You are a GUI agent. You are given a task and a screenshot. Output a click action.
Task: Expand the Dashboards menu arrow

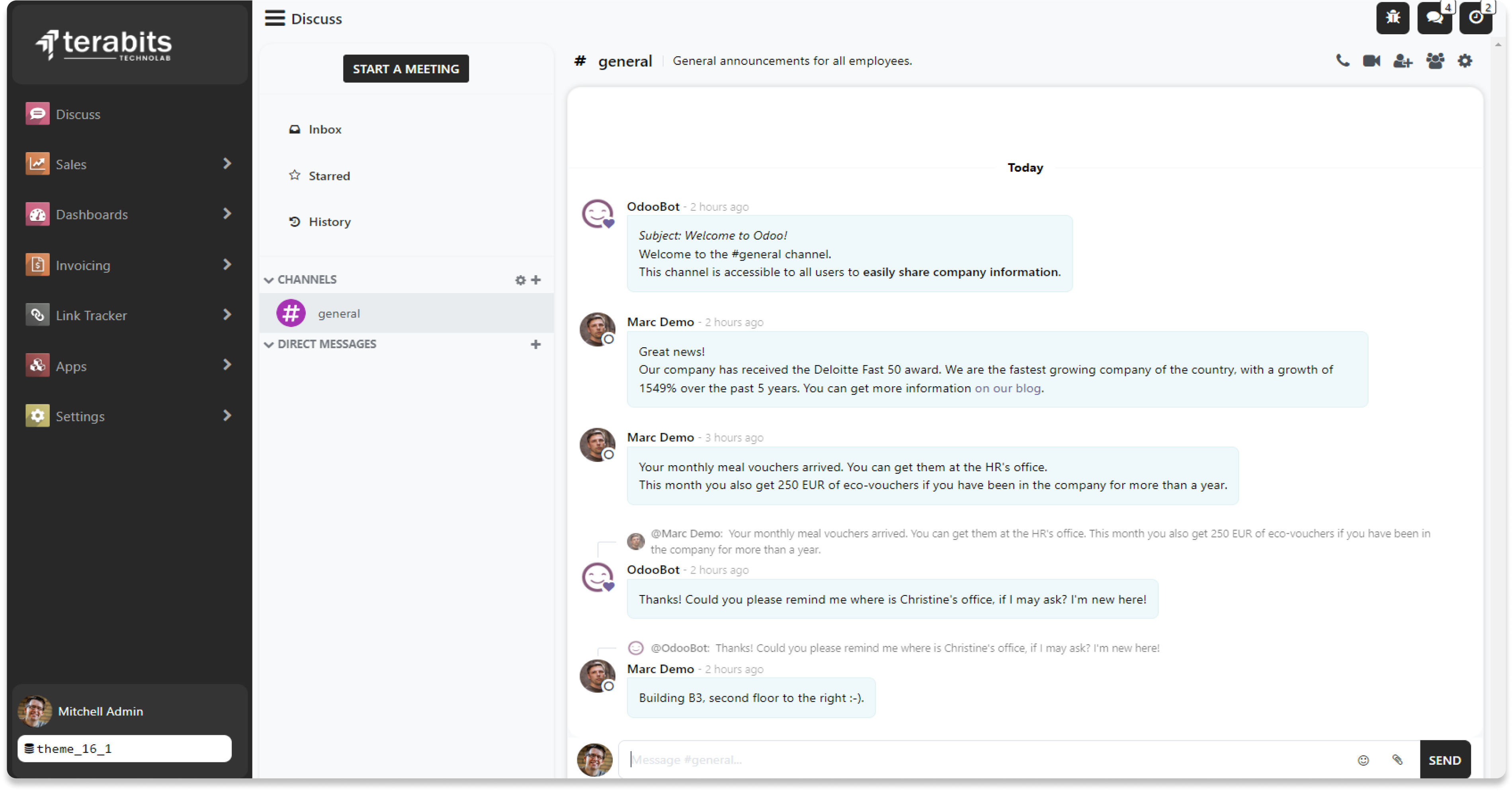(x=227, y=214)
